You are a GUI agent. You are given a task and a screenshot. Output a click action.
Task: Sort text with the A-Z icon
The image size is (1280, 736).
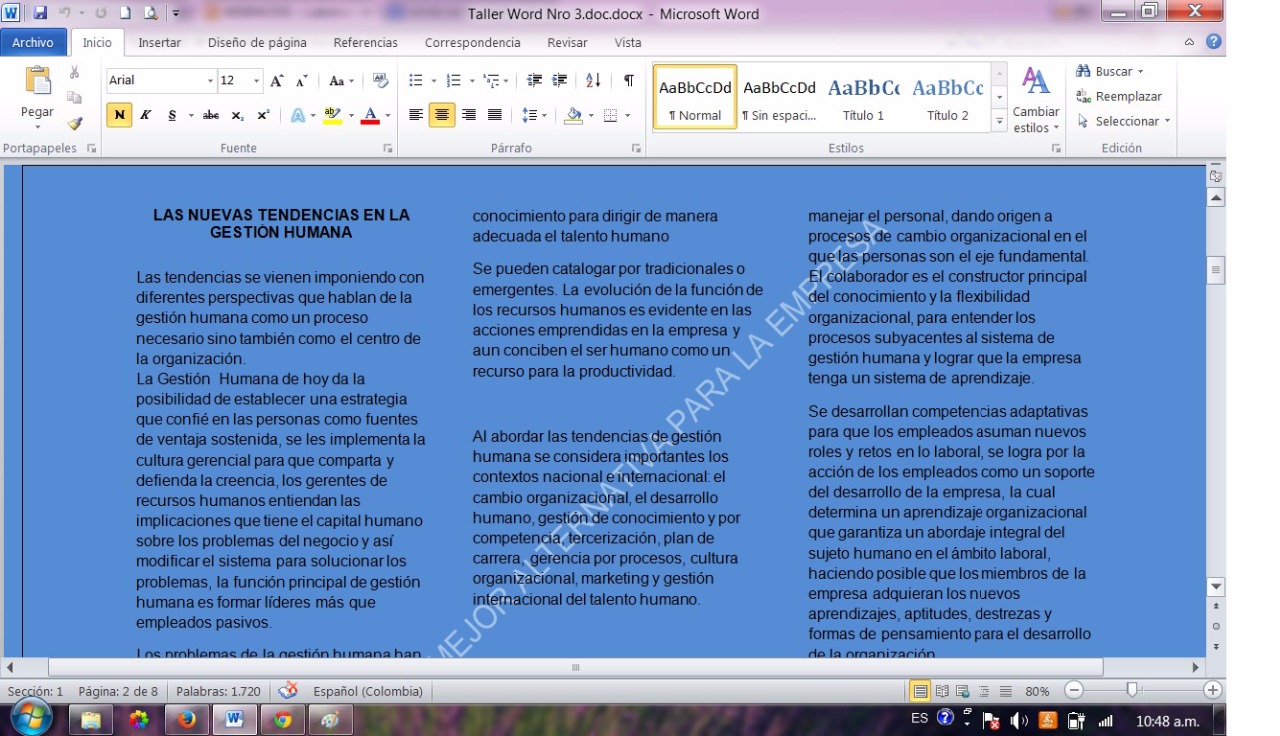[593, 81]
